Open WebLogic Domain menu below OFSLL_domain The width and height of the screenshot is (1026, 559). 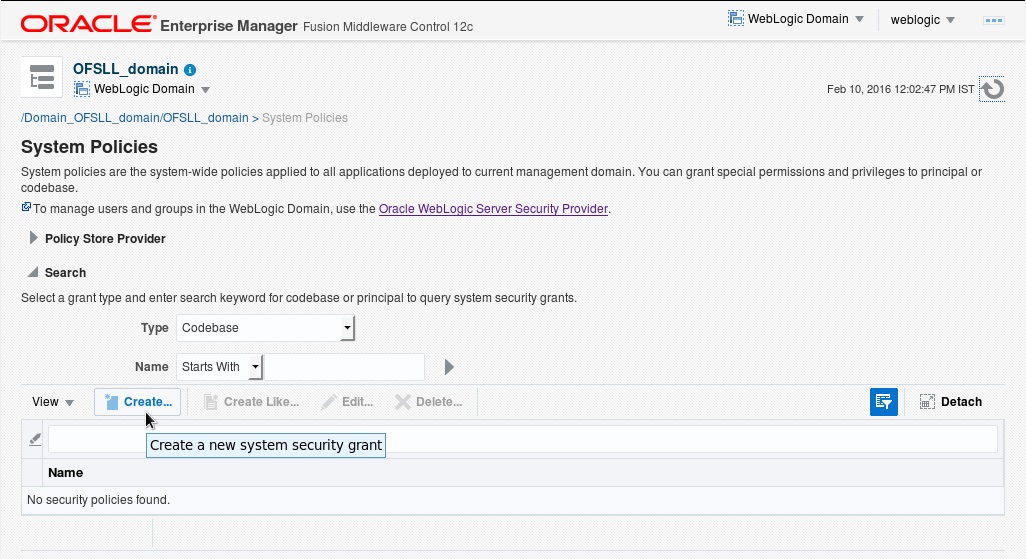(152, 89)
